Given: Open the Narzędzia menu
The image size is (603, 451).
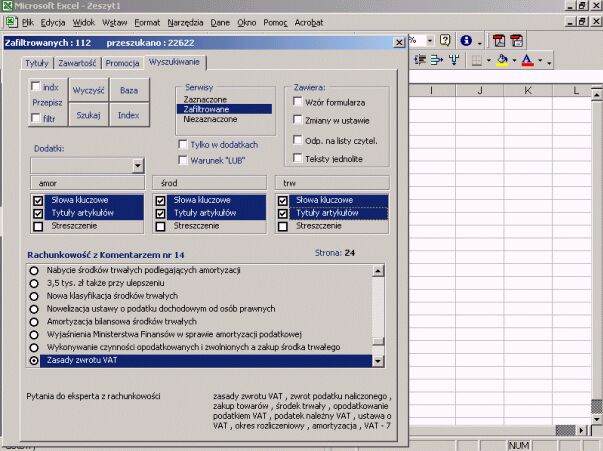Looking at the screenshot, I should pos(184,21).
